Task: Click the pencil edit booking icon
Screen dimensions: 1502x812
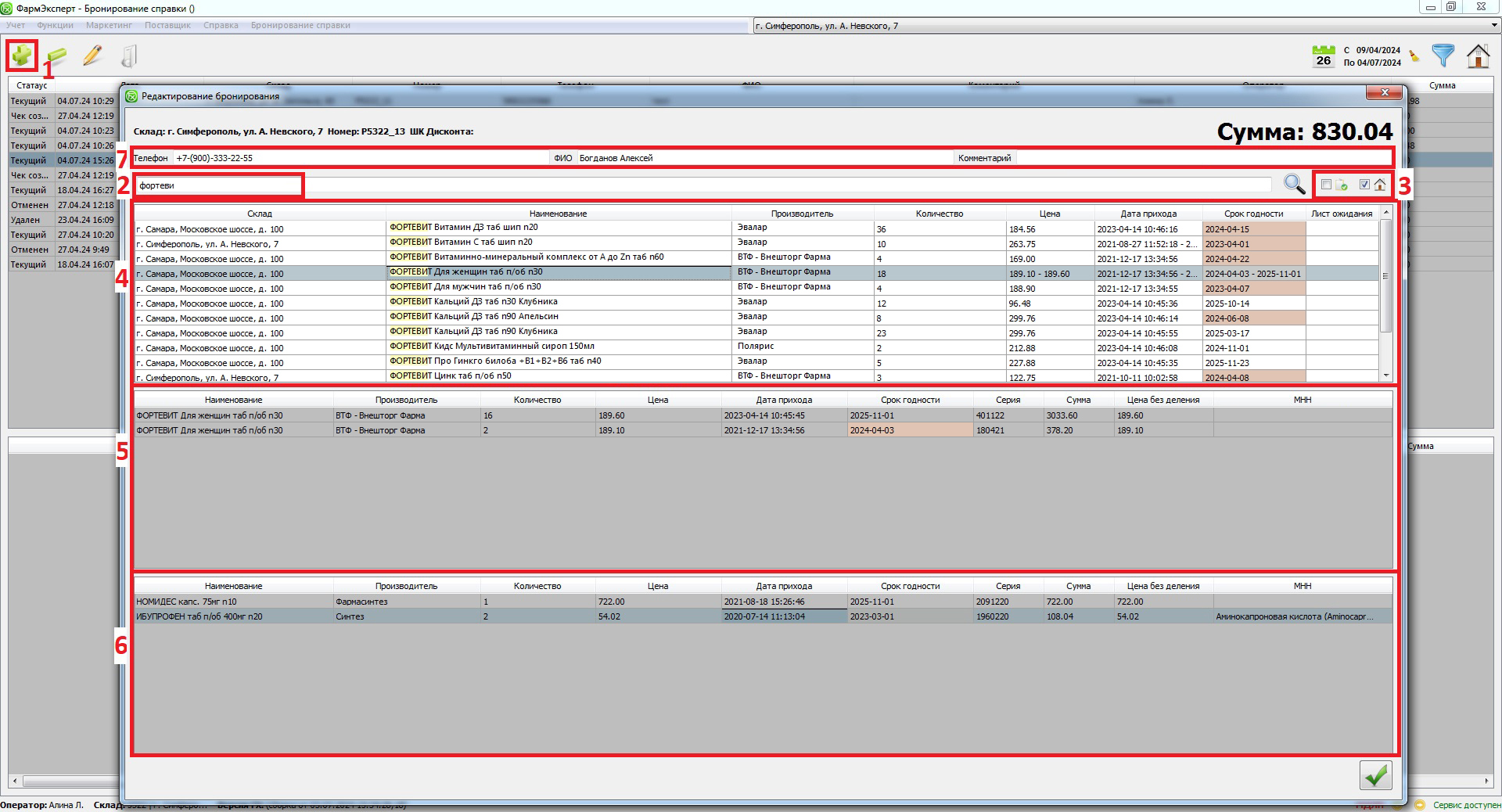Action: [x=92, y=56]
